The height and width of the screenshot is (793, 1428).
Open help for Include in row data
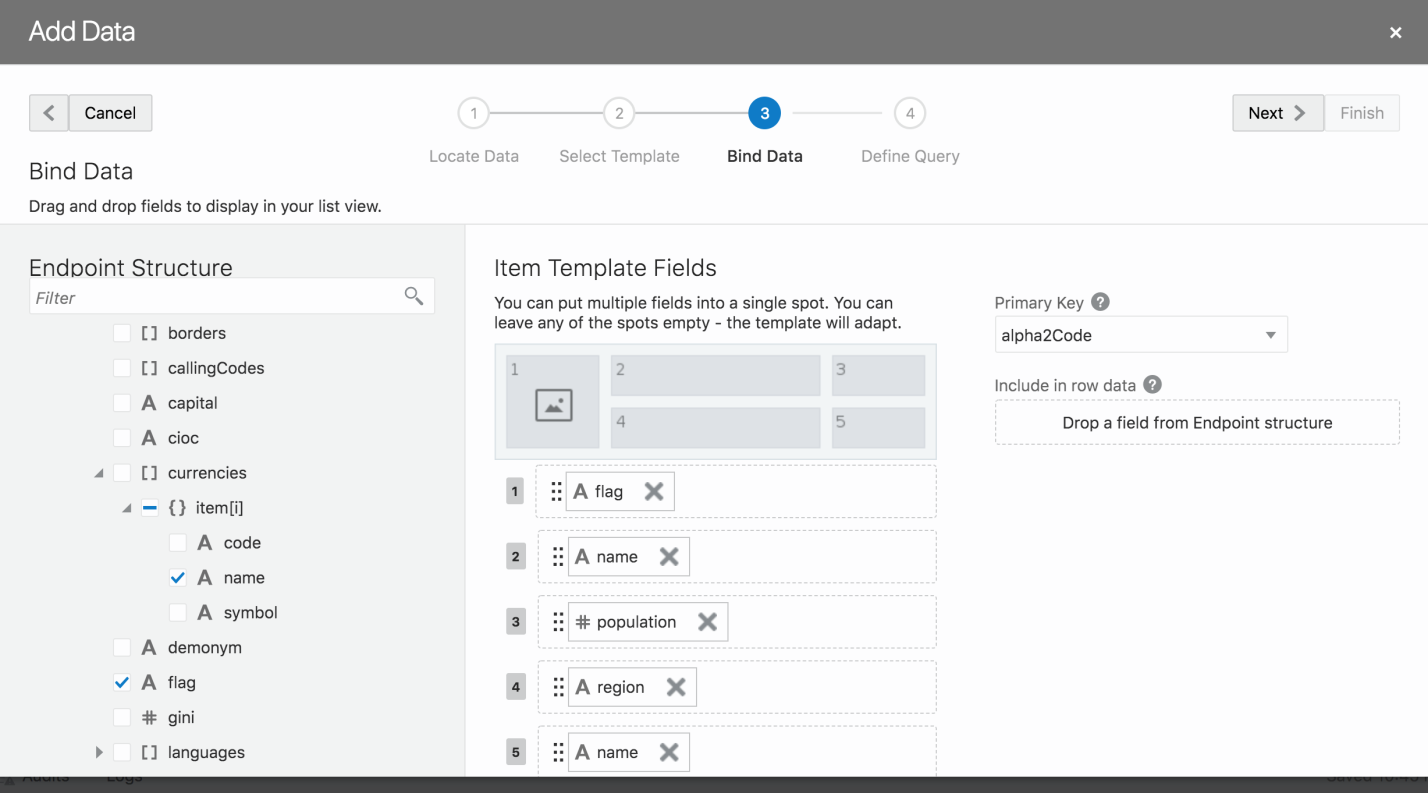1152,385
